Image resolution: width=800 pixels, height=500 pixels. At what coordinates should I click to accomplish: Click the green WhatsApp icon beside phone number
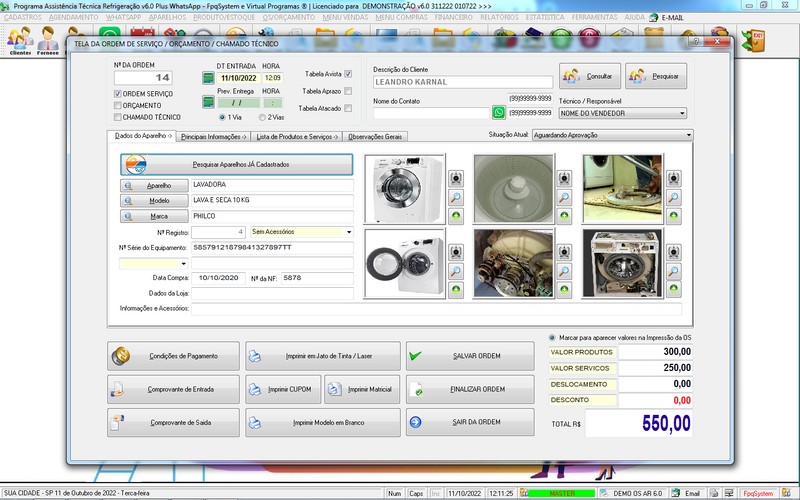pos(499,113)
